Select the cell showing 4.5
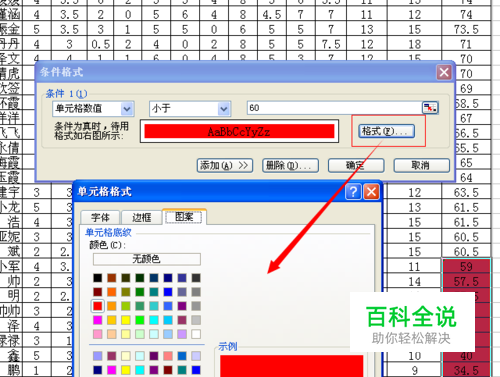The width and height of the screenshot is (500, 377). pyautogui.click(x=272, y=15)
